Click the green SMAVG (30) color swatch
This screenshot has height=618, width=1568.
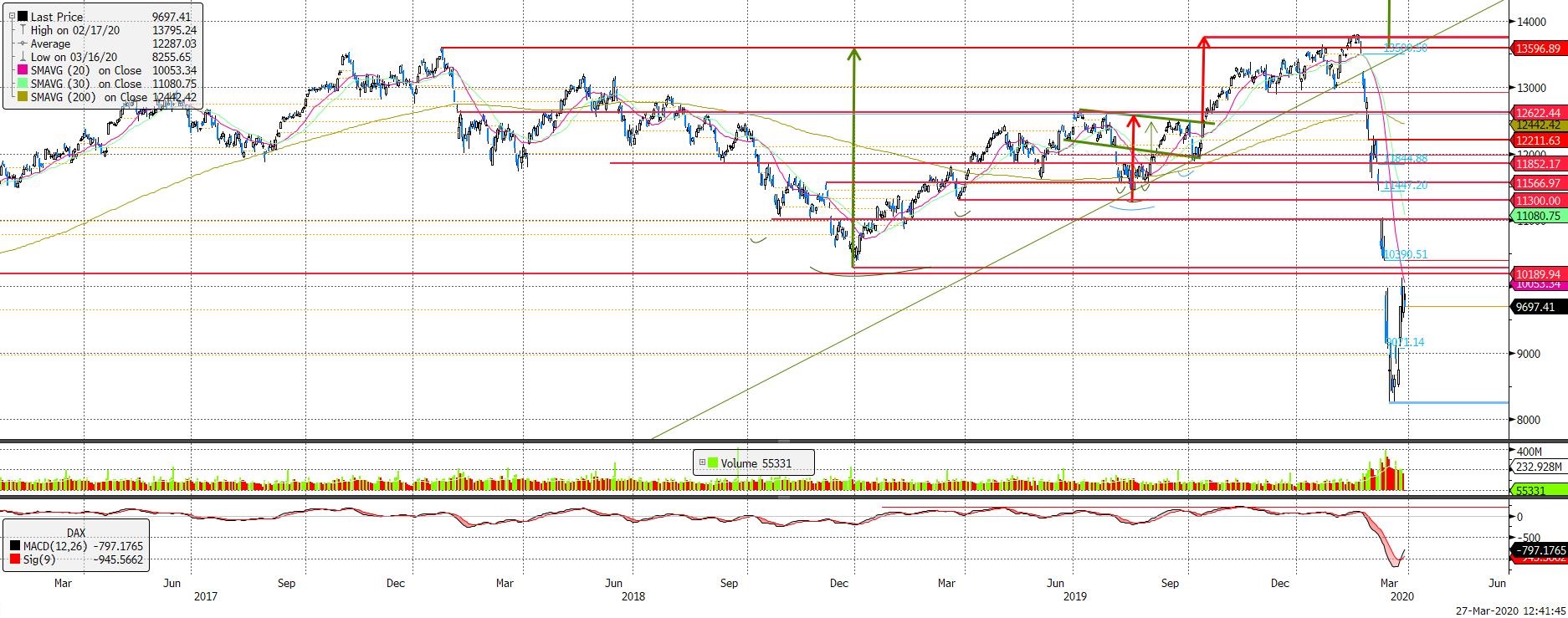coord(22,84)
